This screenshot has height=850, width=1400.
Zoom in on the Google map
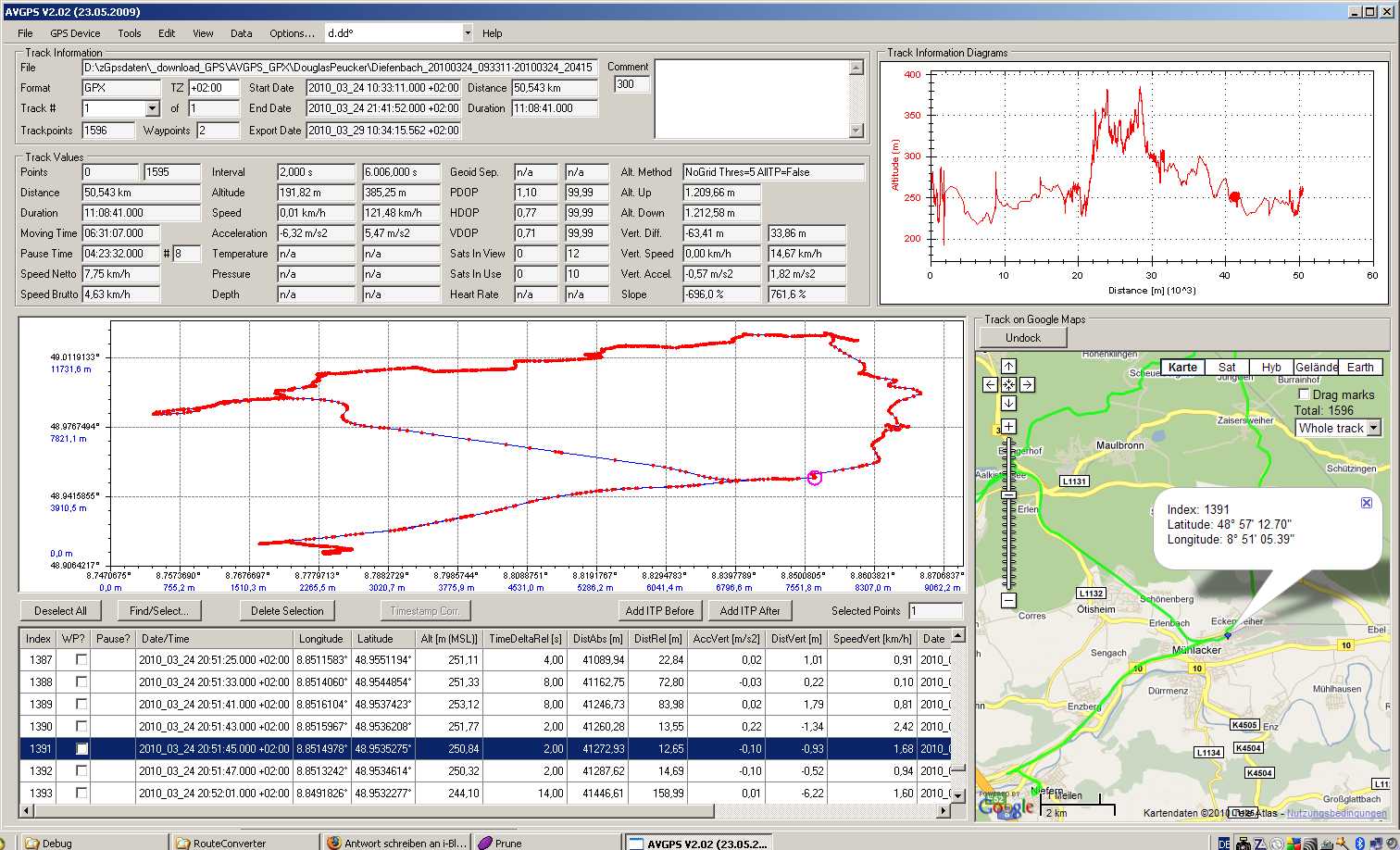[x=1008, y=427]
